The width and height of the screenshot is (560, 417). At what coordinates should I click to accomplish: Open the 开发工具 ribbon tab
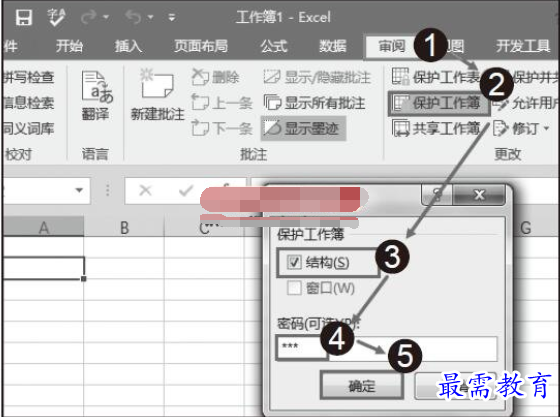(x=523, y=46)
